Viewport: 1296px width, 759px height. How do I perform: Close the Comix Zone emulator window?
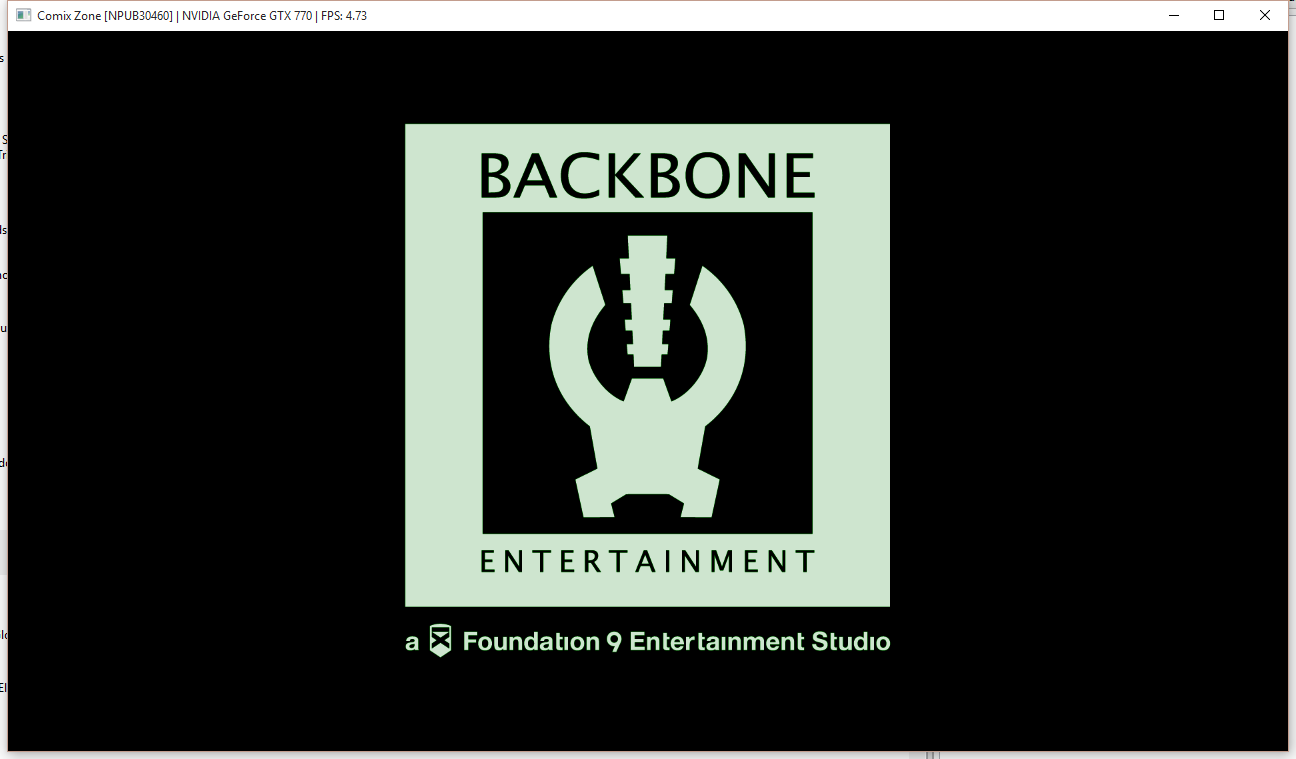pyautogui.click(x=1265, y=15)
